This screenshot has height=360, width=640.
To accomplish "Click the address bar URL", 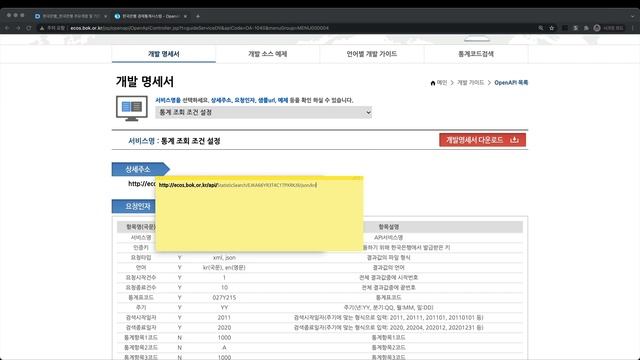I will point(199,28).
